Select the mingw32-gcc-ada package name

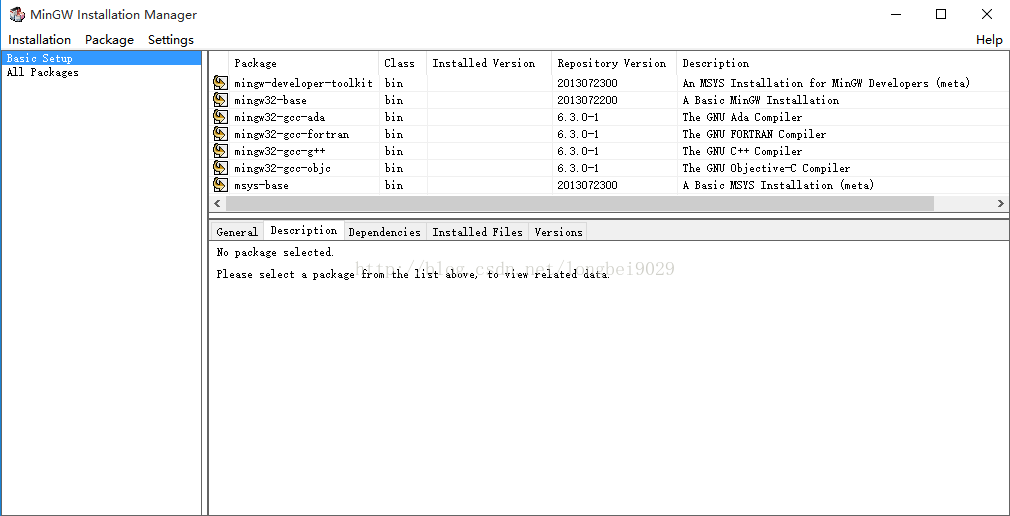[x=280, y=117]
